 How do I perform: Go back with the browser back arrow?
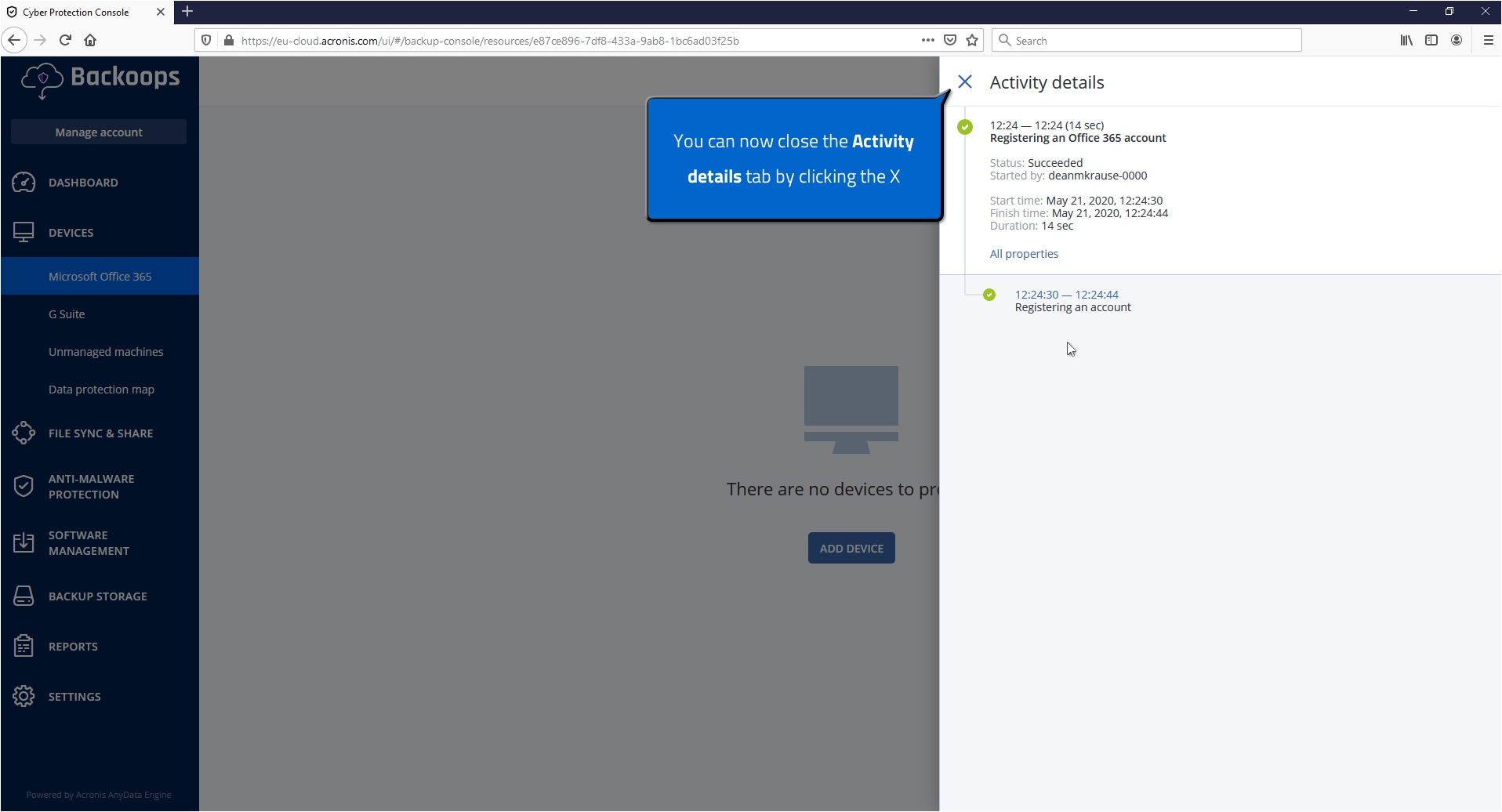coord(14,40)
